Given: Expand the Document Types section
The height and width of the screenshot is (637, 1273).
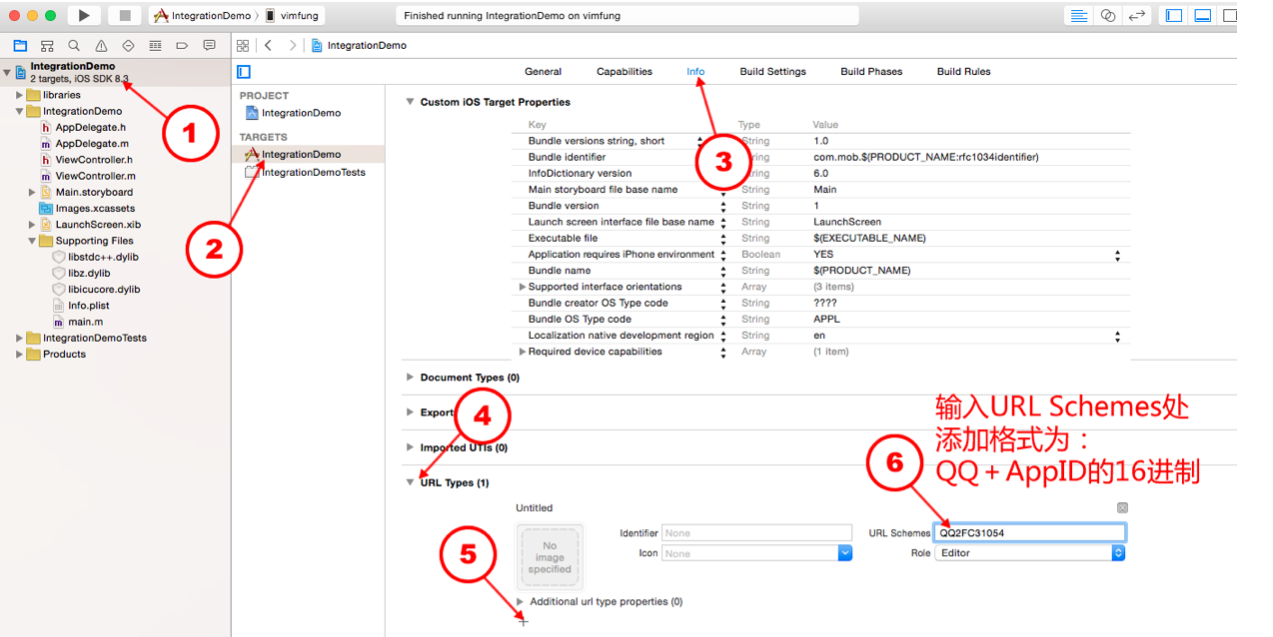Looking at the screenshot, I should click(x=409, y=378).
